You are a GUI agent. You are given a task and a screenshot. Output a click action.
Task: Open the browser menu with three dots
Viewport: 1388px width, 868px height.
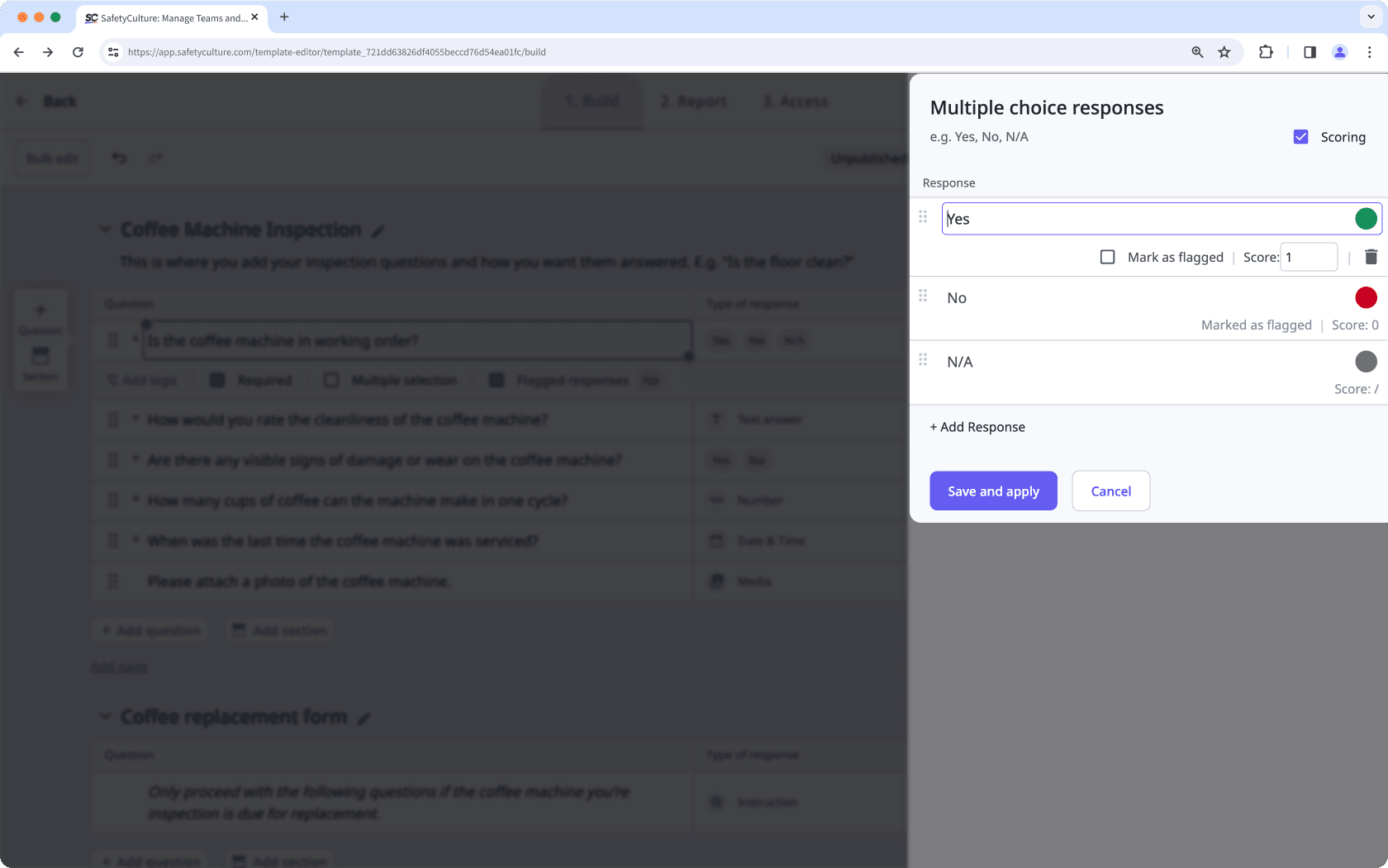[1369, 51]
